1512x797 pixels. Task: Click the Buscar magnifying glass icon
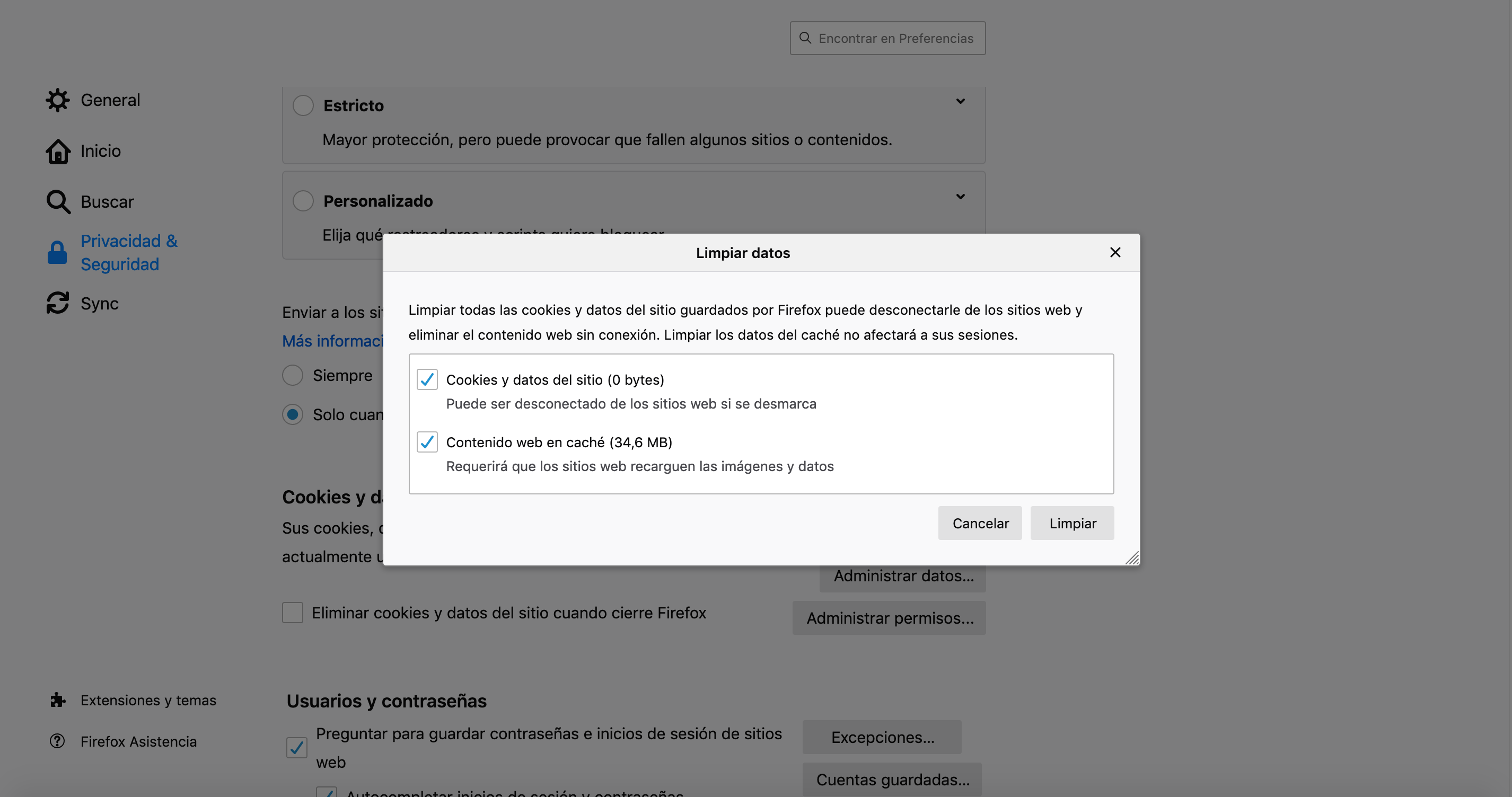(57, 201)
